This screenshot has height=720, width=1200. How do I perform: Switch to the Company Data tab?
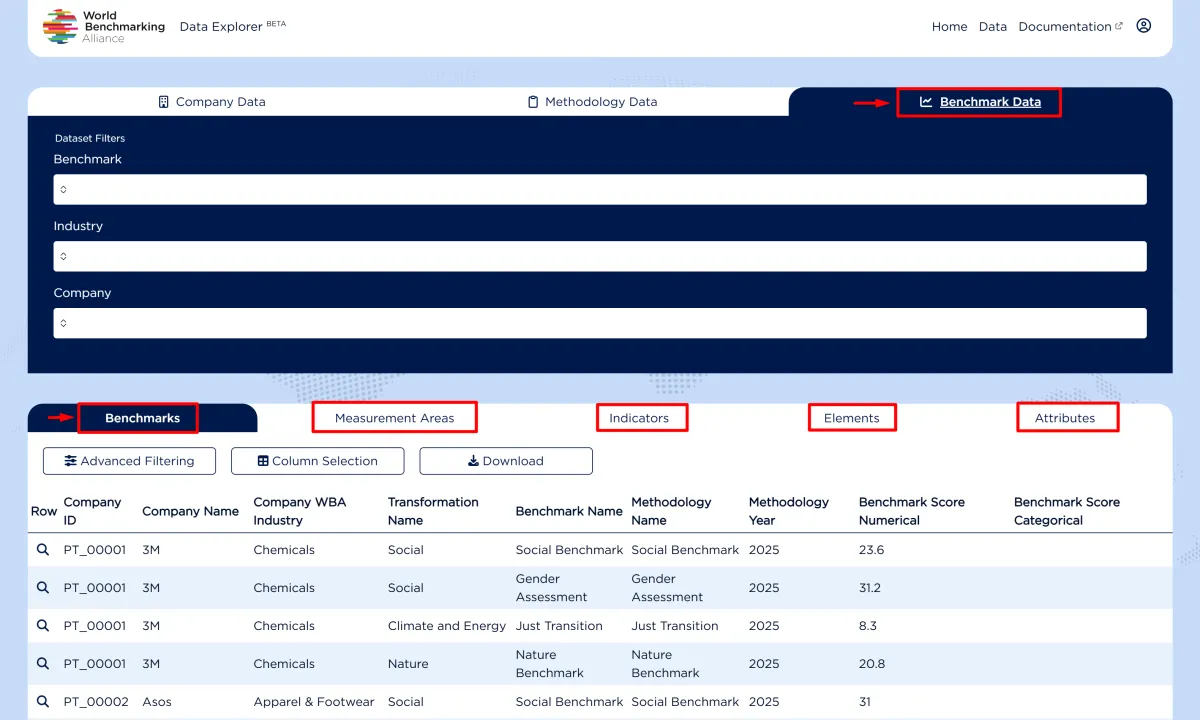point(212,102)
